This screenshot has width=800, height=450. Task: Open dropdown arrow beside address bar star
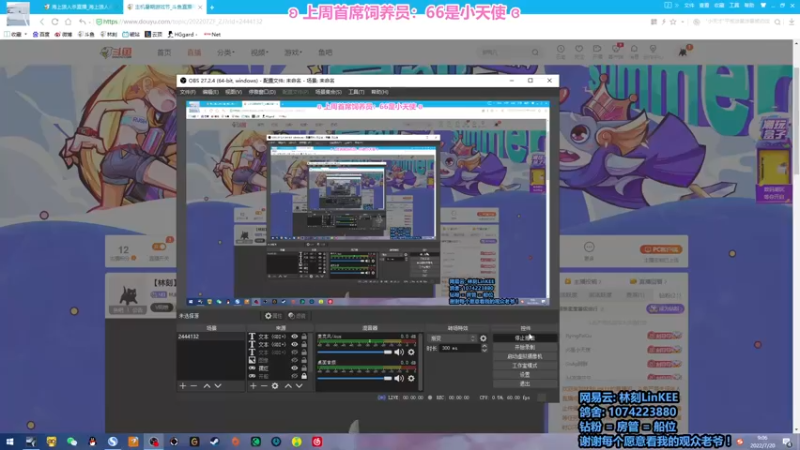pos(682,22)
